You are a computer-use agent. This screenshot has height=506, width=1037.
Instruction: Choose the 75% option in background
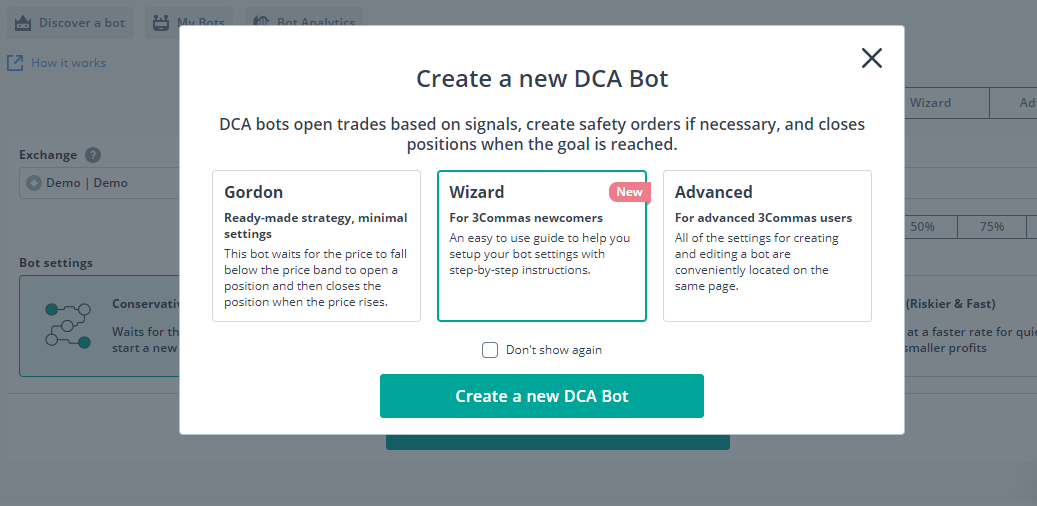pos(992,227)
